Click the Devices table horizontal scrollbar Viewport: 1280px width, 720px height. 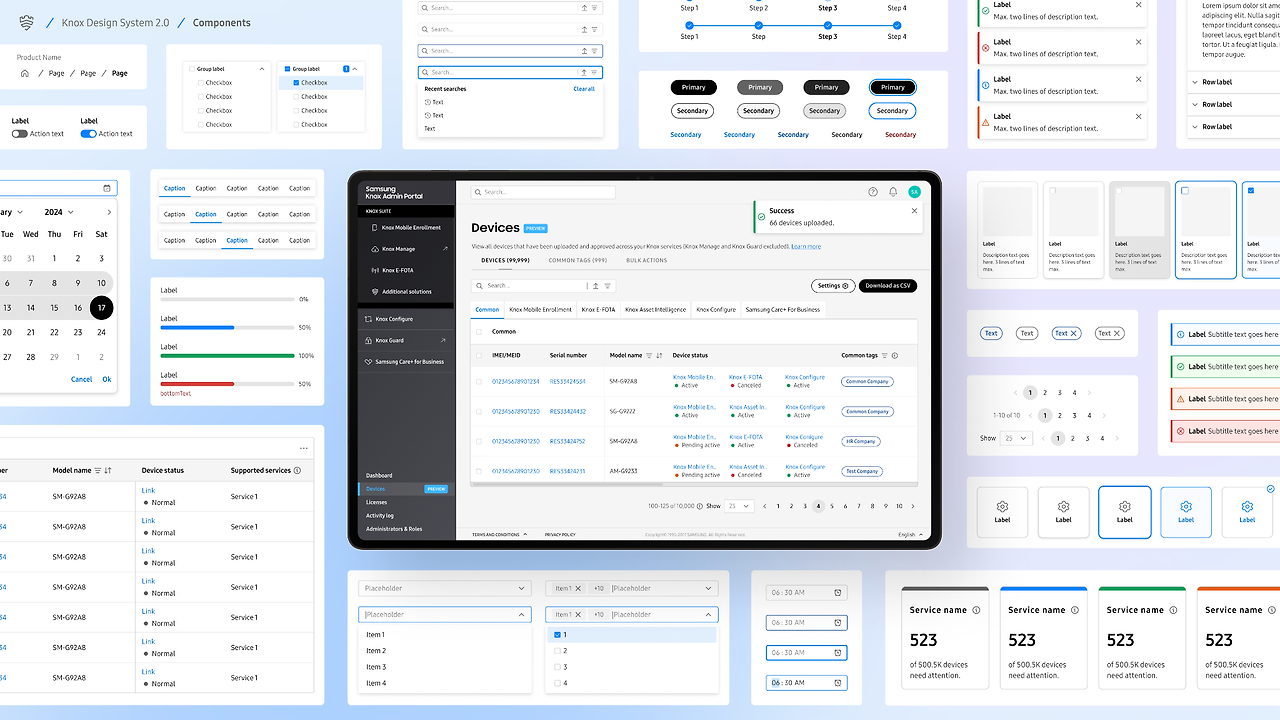point(694,484)
